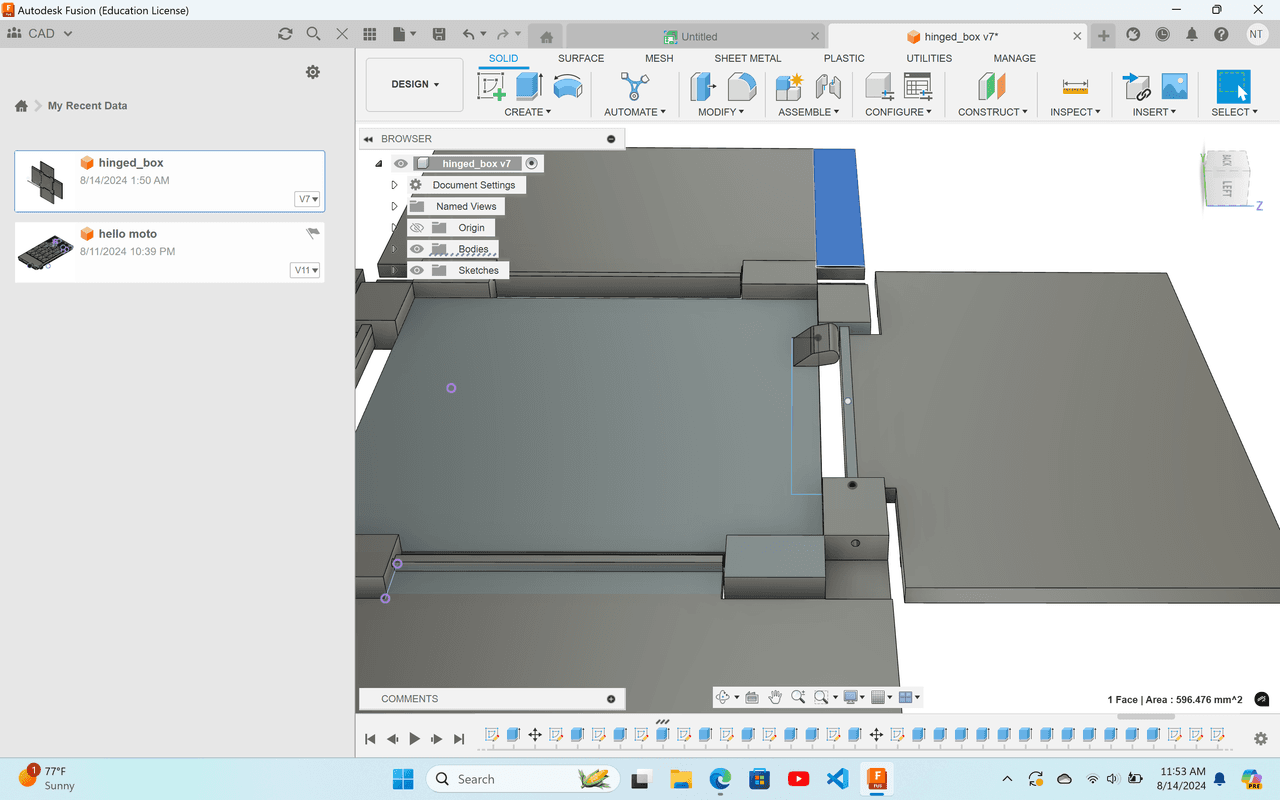Select the Revolve tool icon
This screenshot has height=800, width=1280.
(567, 87)
